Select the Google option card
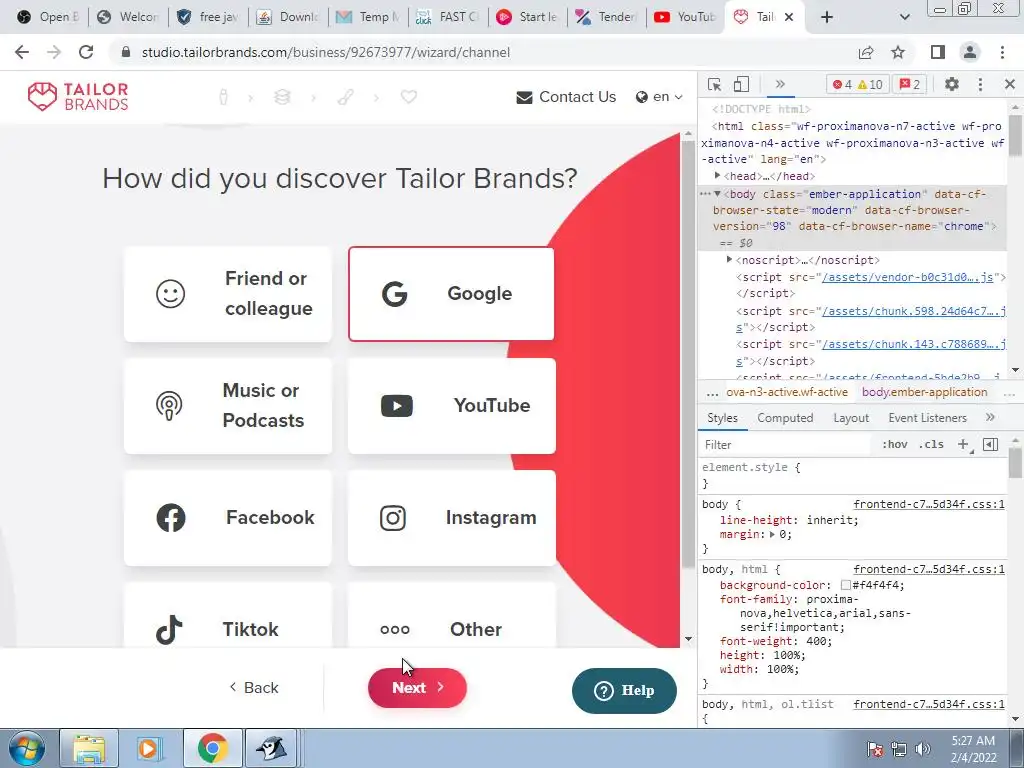Image resolution: width=1024 pixels, height=768 pixels. click(451, 294)
